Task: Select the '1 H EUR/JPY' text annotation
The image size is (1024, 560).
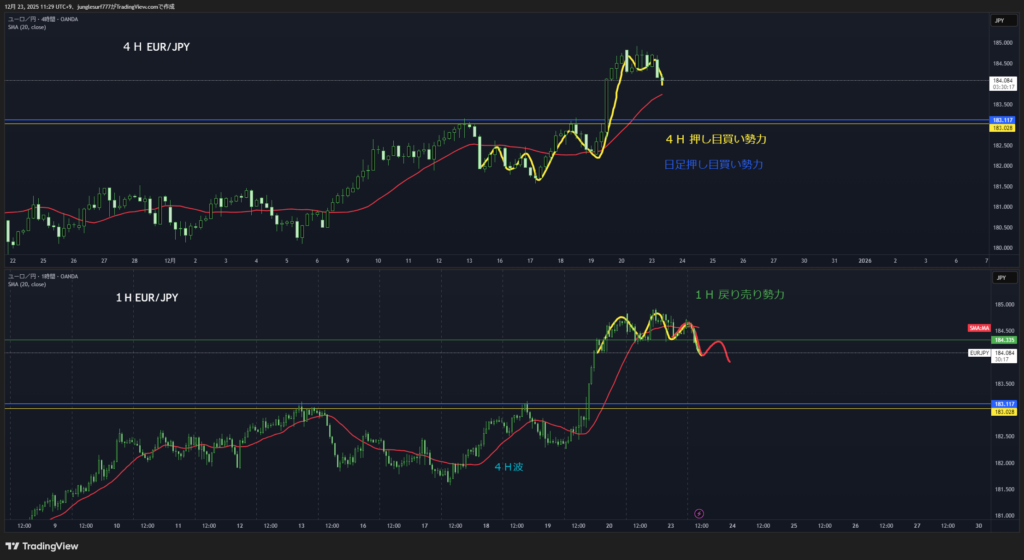Action: point(152,298)
